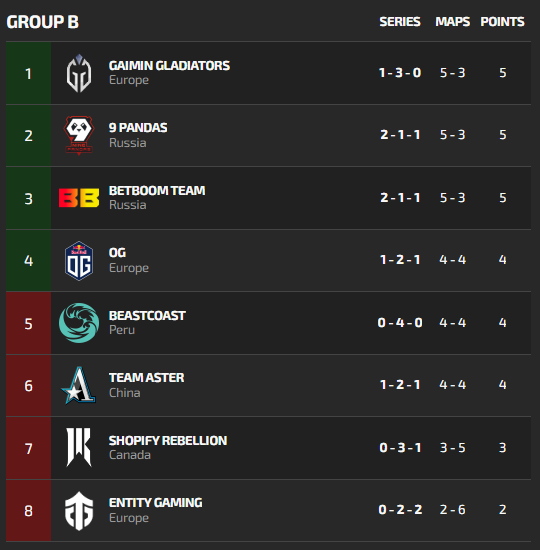The height and width of the screenshot is (550, 540).
Task: Click the Beastcoast wave logo
Action: pos(79,323)
